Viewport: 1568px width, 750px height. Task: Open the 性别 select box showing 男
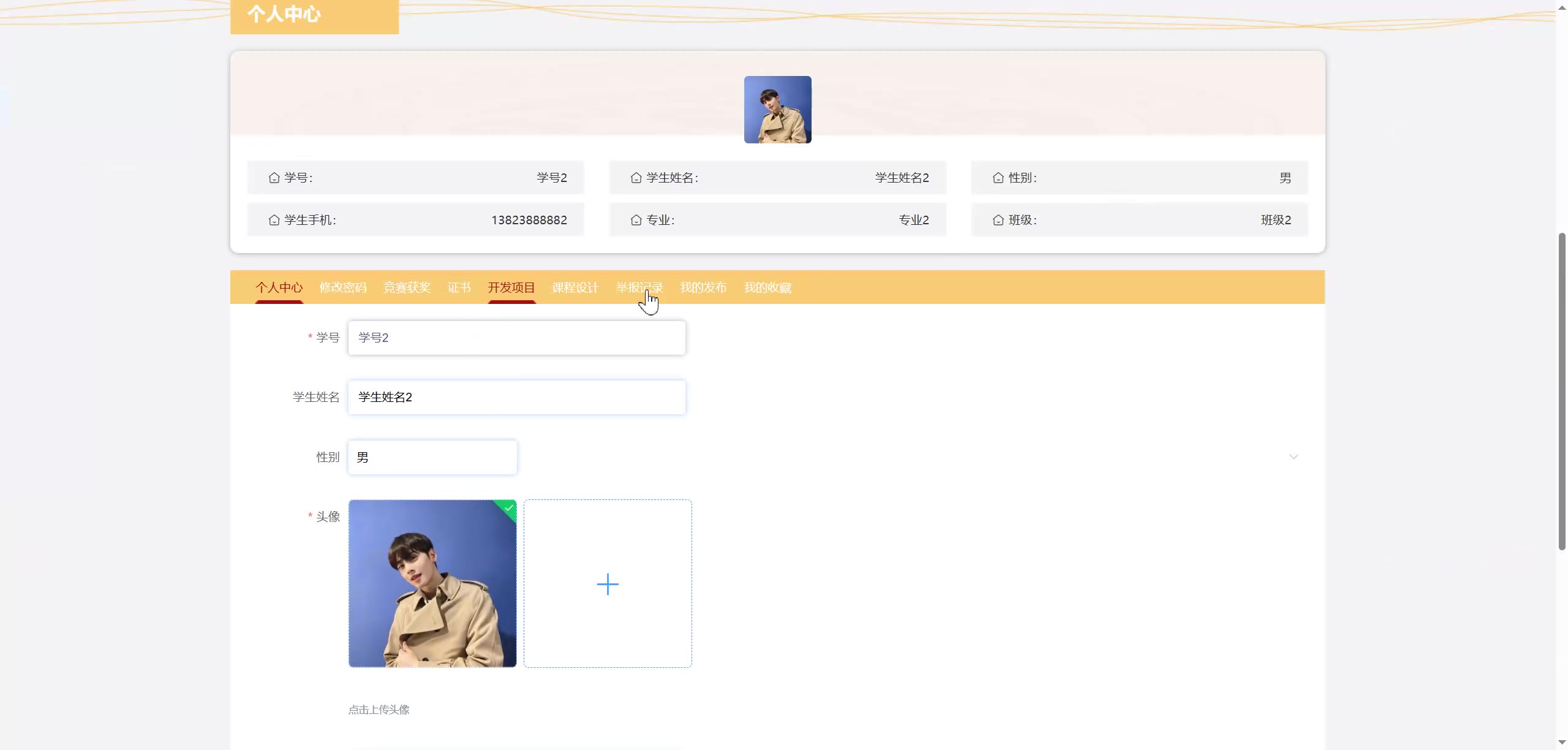(432, 457)
